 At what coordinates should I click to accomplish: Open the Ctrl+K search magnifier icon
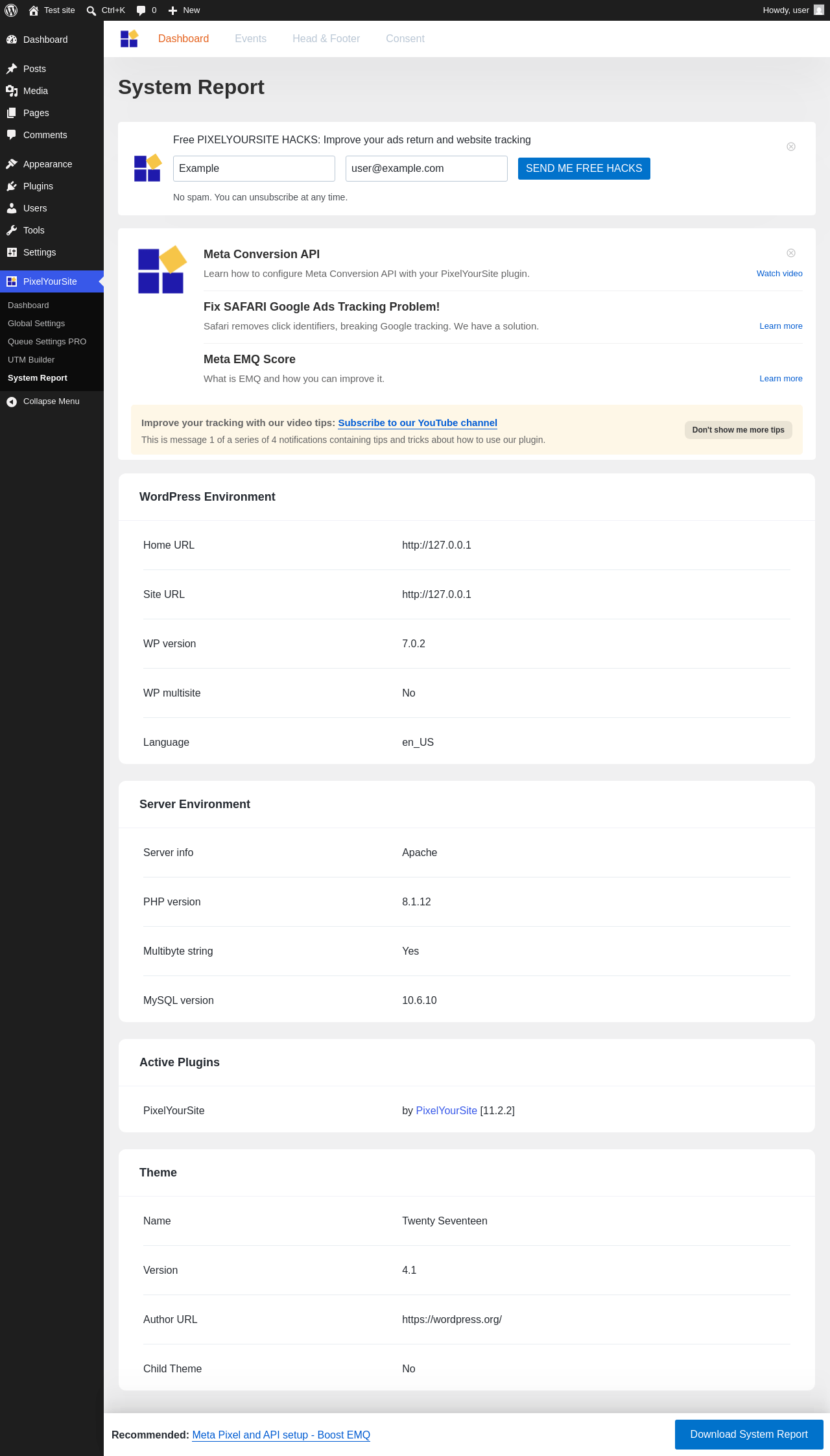click(x=91, y=10)
